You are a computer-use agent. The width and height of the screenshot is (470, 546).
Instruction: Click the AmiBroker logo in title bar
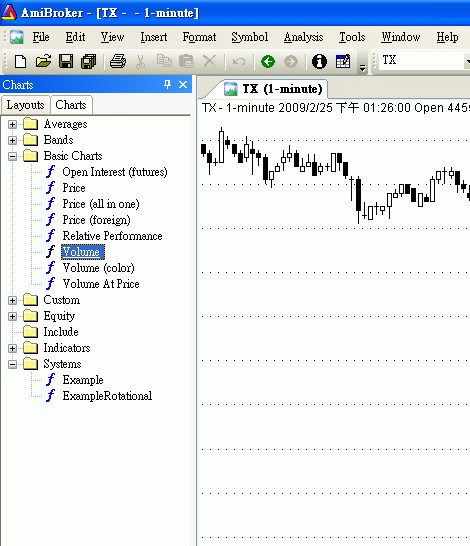pos(9,12)
